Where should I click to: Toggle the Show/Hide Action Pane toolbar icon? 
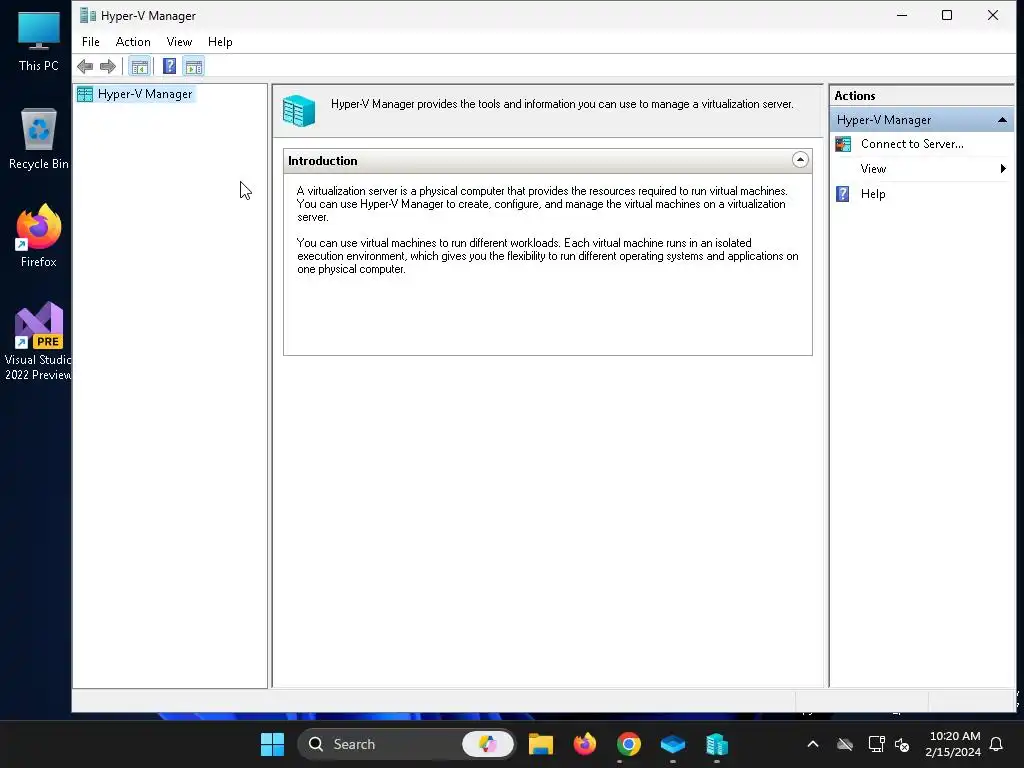pos(193,66)
